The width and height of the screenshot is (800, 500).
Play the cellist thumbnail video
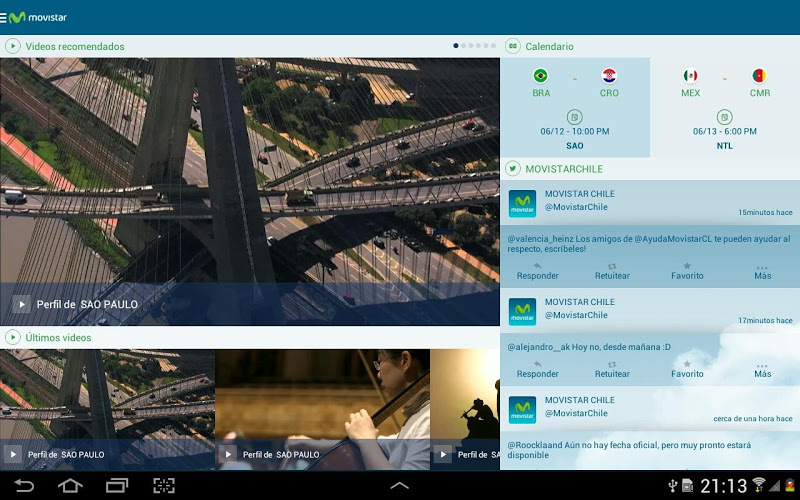pos(228,454)
